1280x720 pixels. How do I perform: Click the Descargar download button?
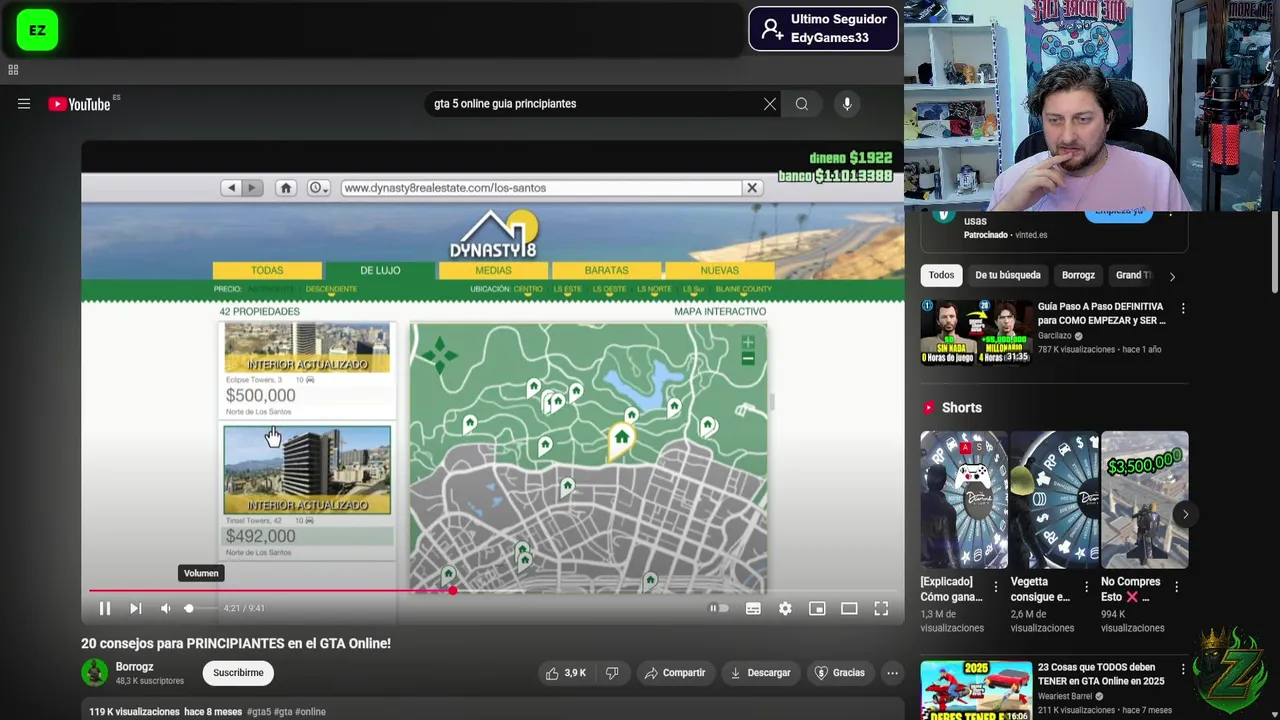pos(760,673)
